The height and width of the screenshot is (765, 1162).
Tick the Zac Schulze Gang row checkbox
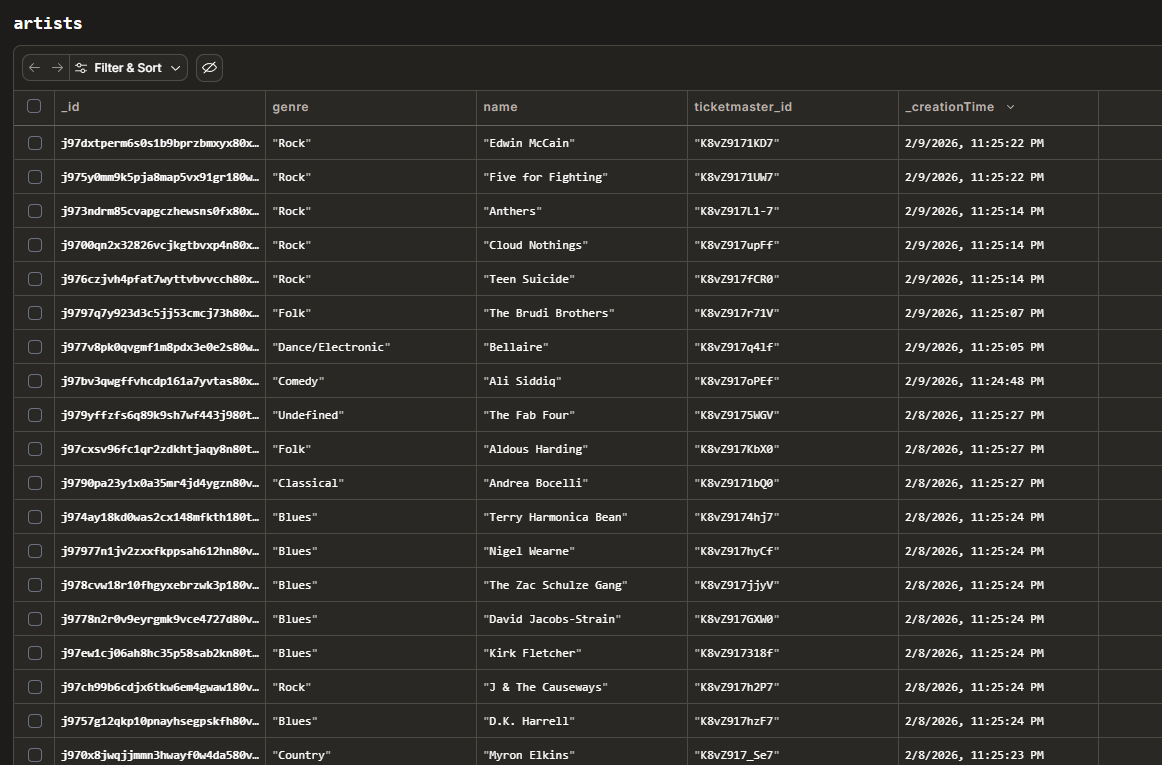click(x=34, y=585)
